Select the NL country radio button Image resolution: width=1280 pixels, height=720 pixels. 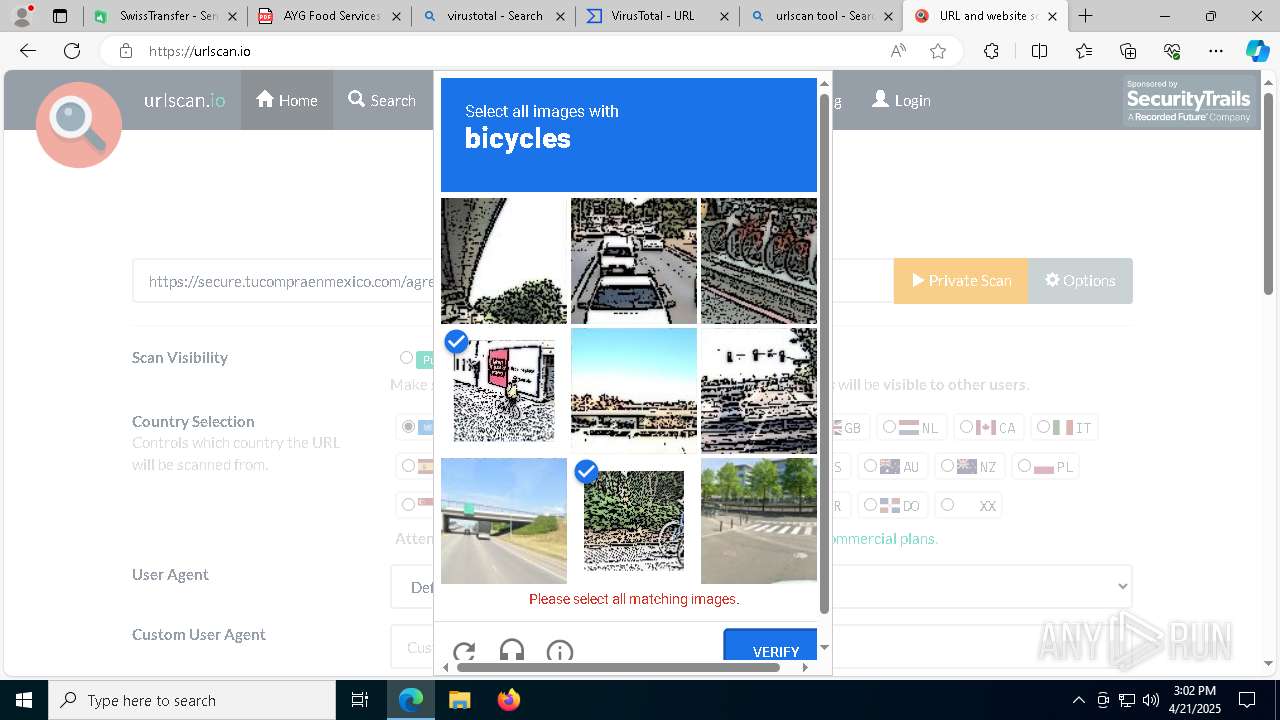point(889,427)
